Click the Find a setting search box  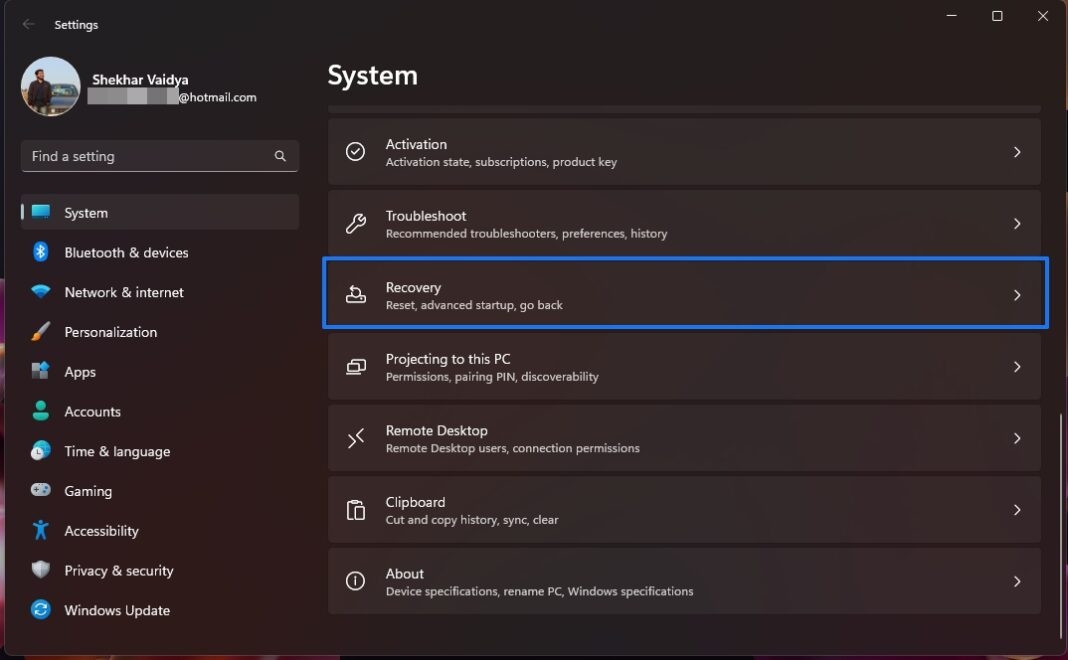click(x=150, y=156)
